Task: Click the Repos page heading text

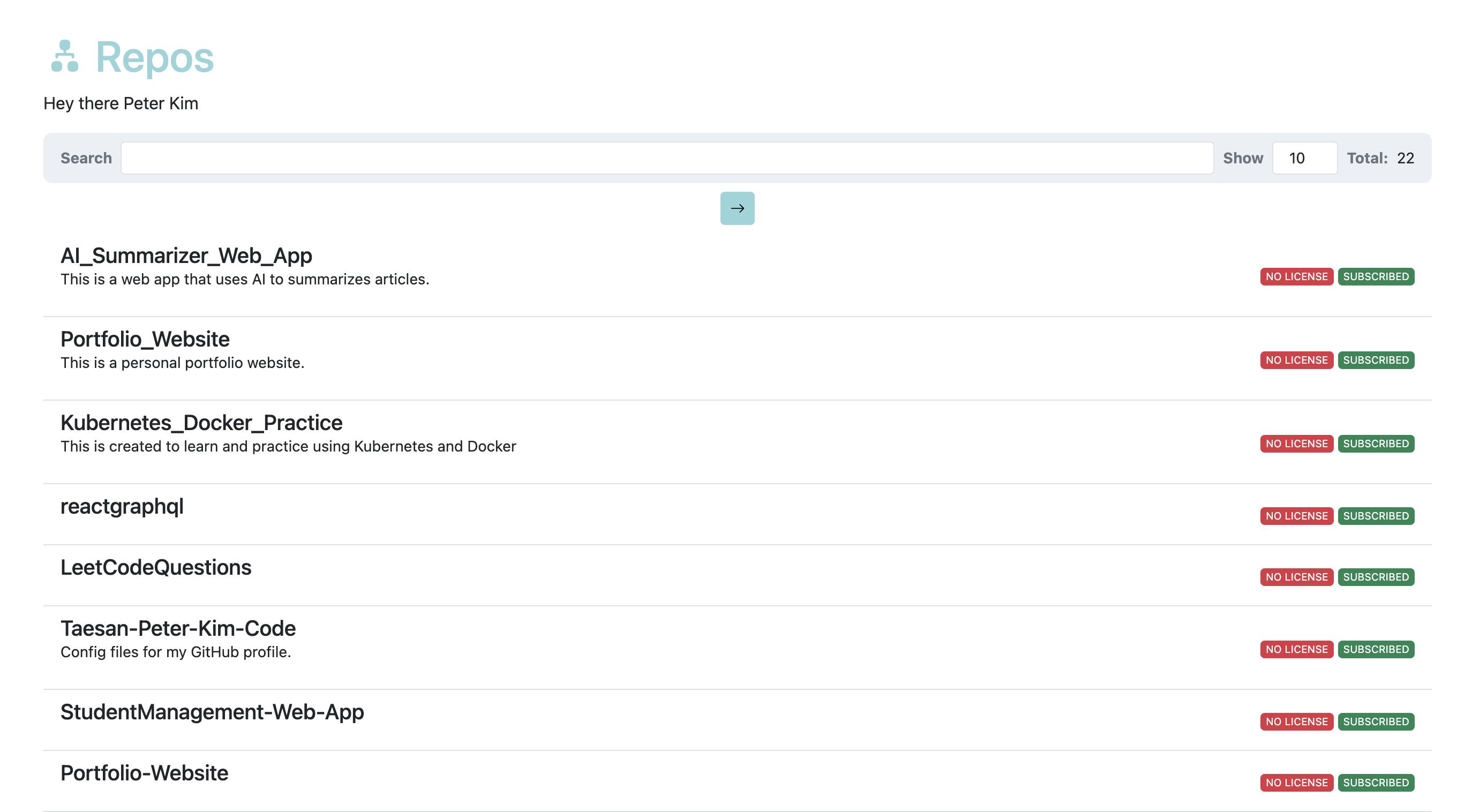Action: (154, 57)
